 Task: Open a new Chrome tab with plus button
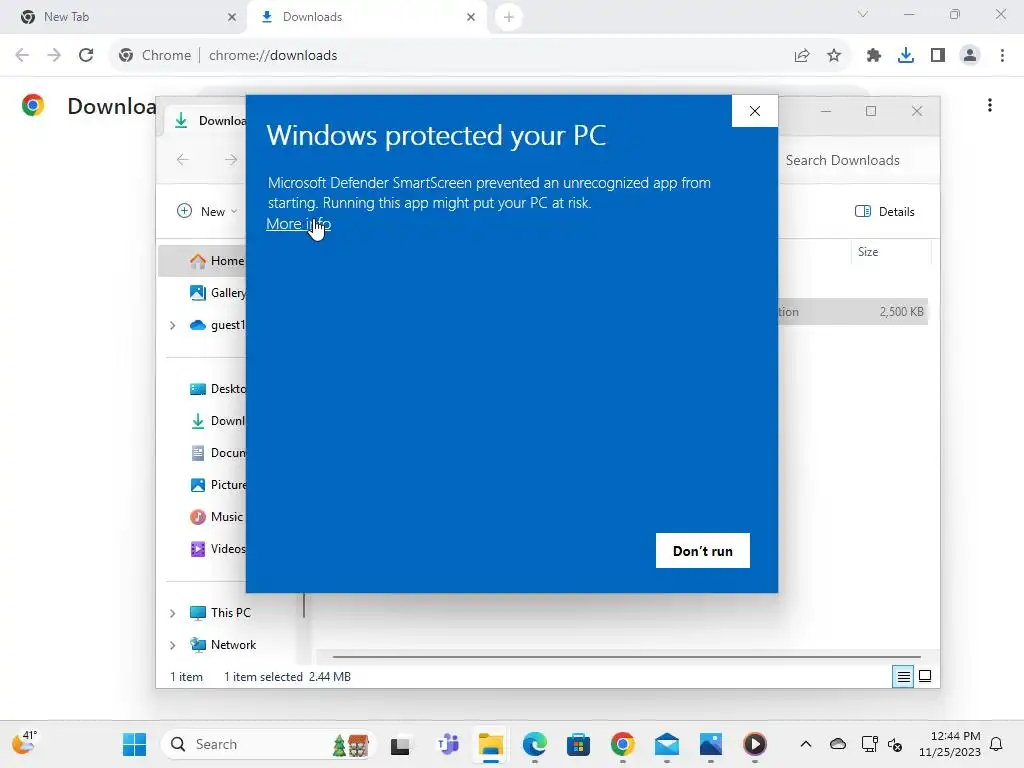(x=509, y=17)
